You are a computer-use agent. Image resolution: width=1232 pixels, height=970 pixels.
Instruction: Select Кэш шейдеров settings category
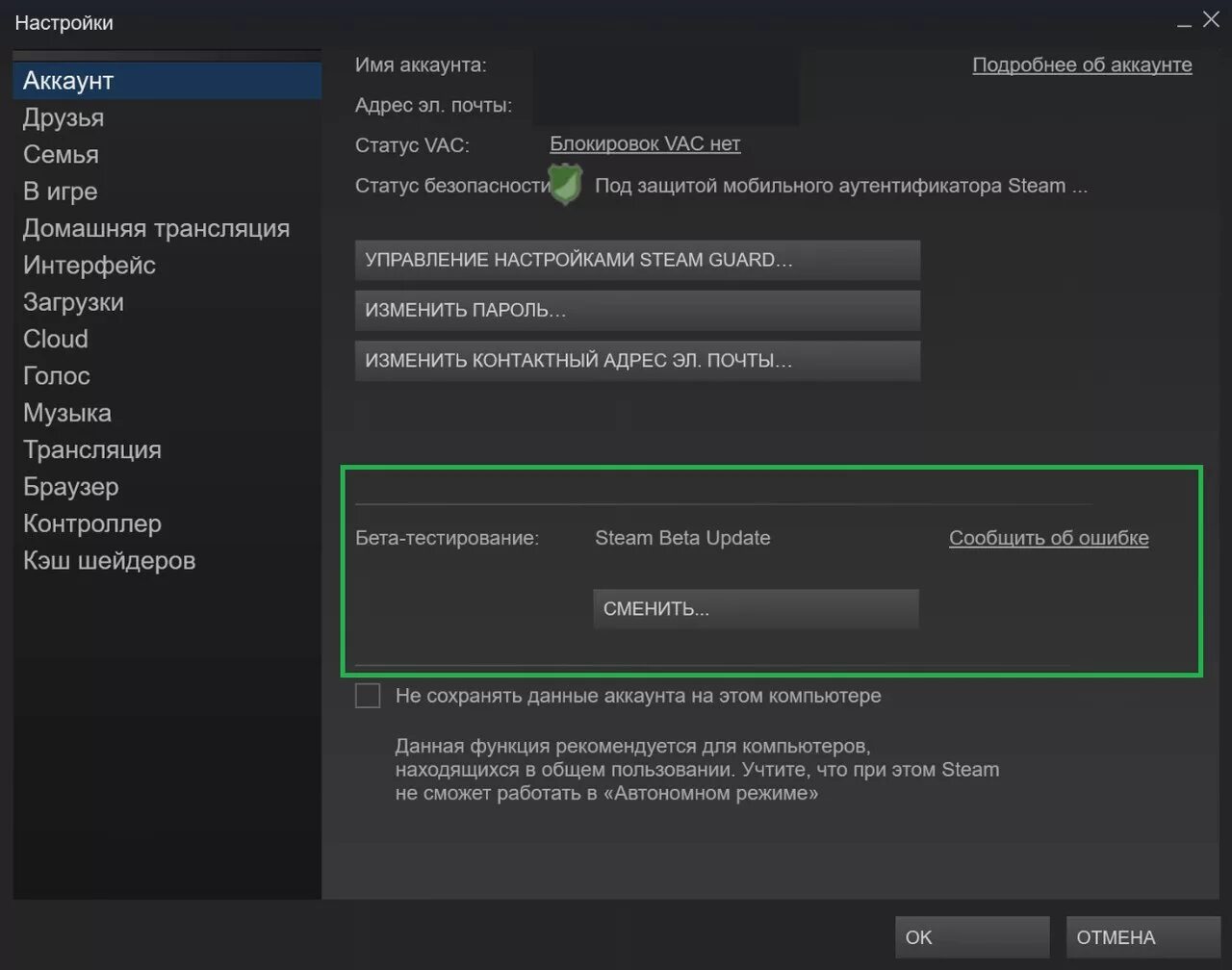[109, 560]
